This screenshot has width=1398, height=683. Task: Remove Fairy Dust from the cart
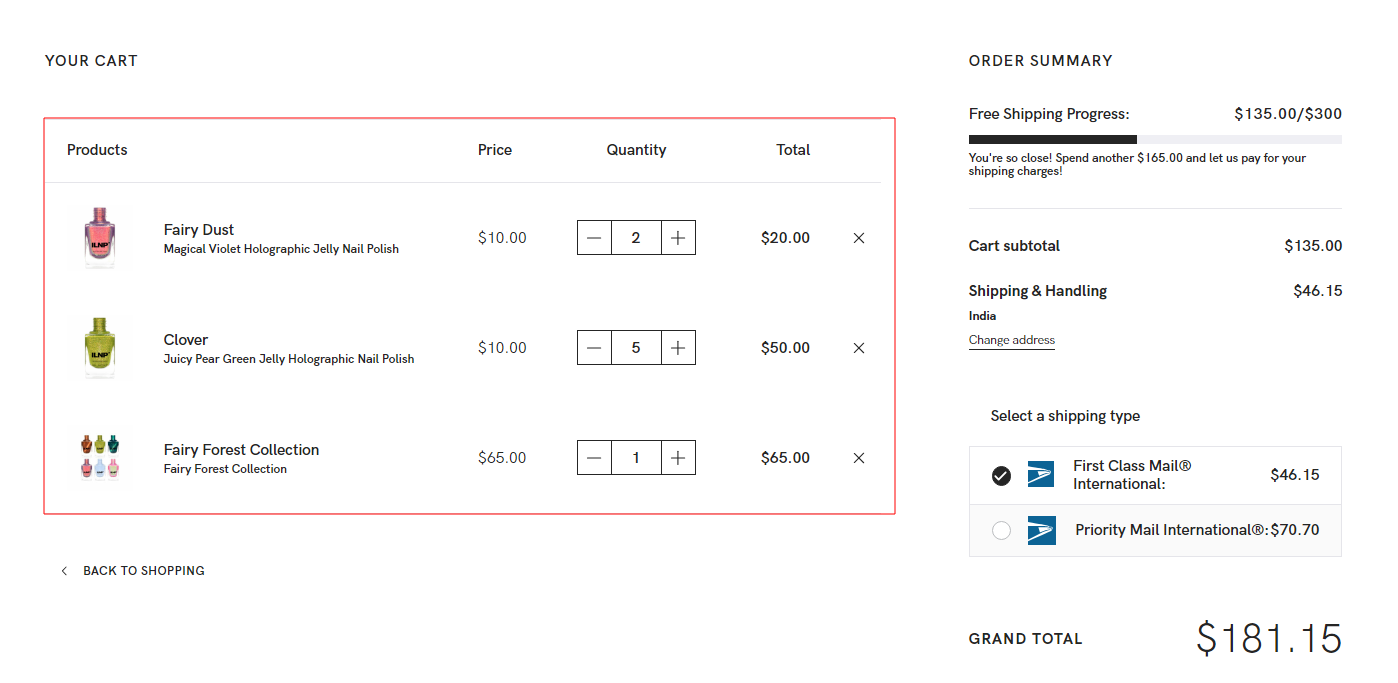tap(858, 237)
